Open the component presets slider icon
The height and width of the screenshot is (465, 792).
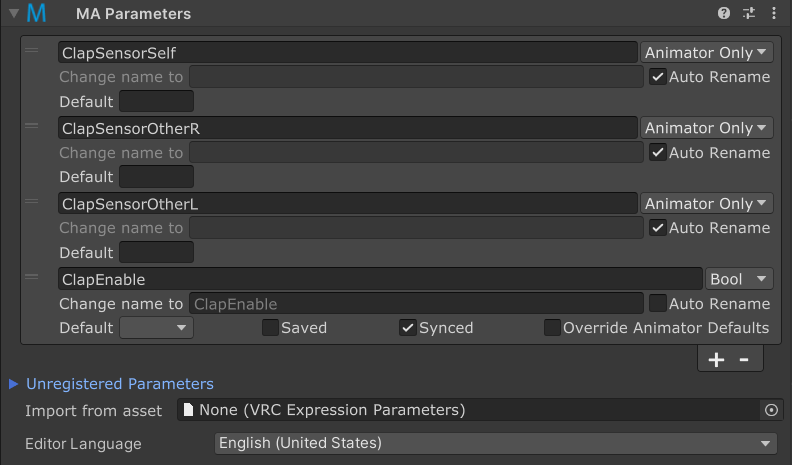749,13
